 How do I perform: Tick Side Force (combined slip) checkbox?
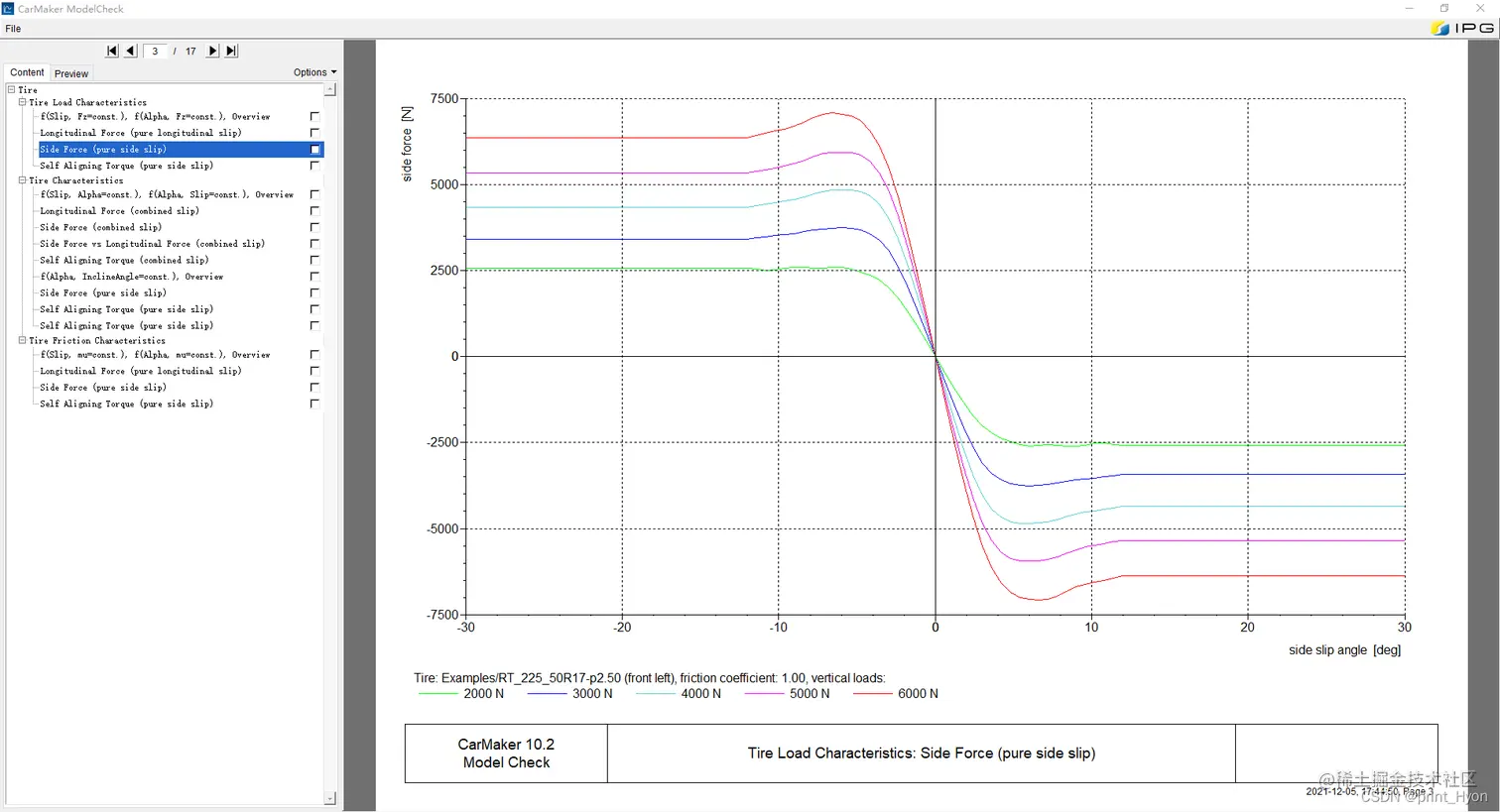(314, 227)
